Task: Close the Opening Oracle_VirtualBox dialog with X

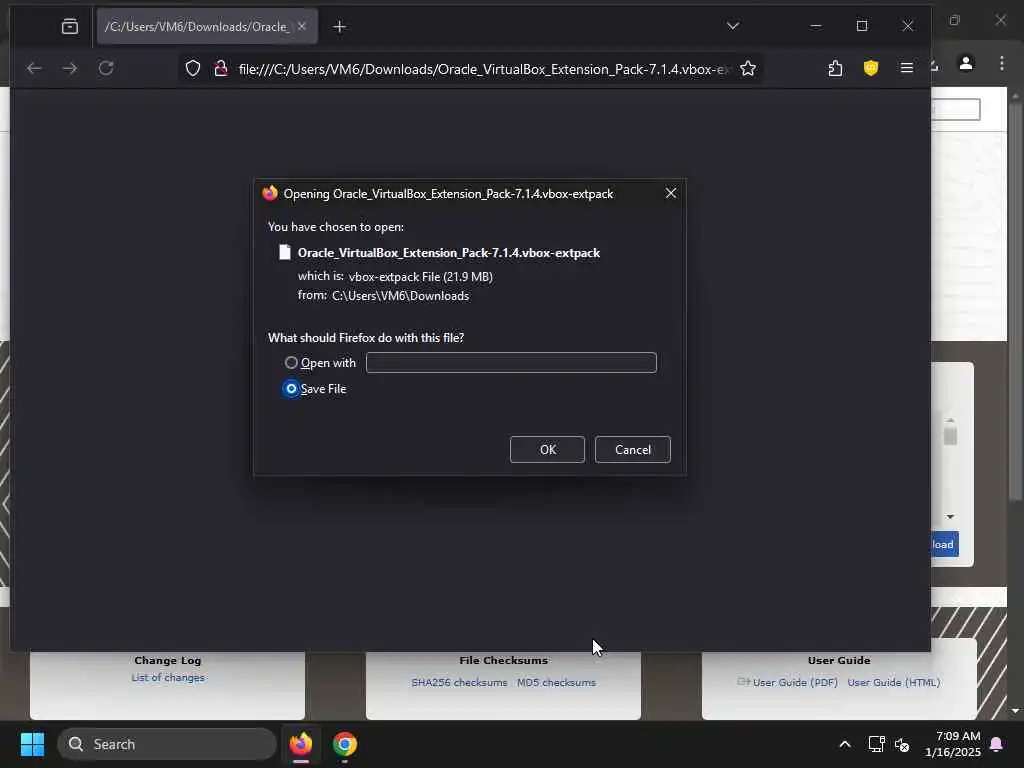Action: point(671,193)
